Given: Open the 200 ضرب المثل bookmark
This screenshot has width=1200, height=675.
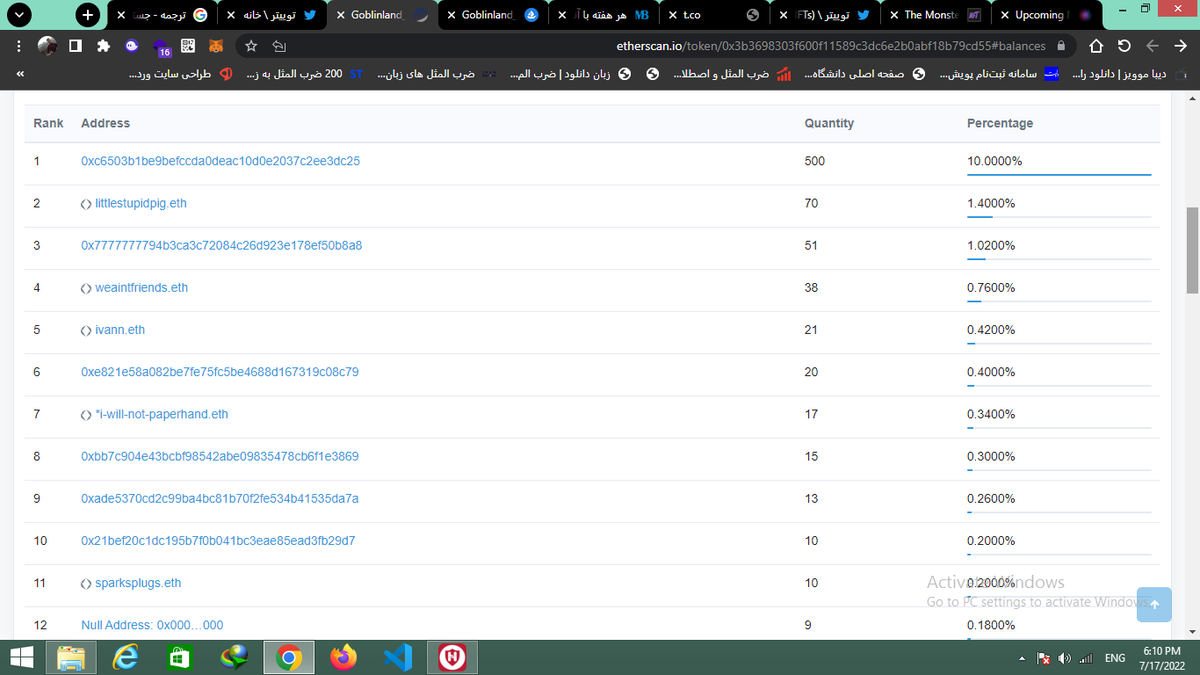Looking at the screenshot, I should pos(303,74).
